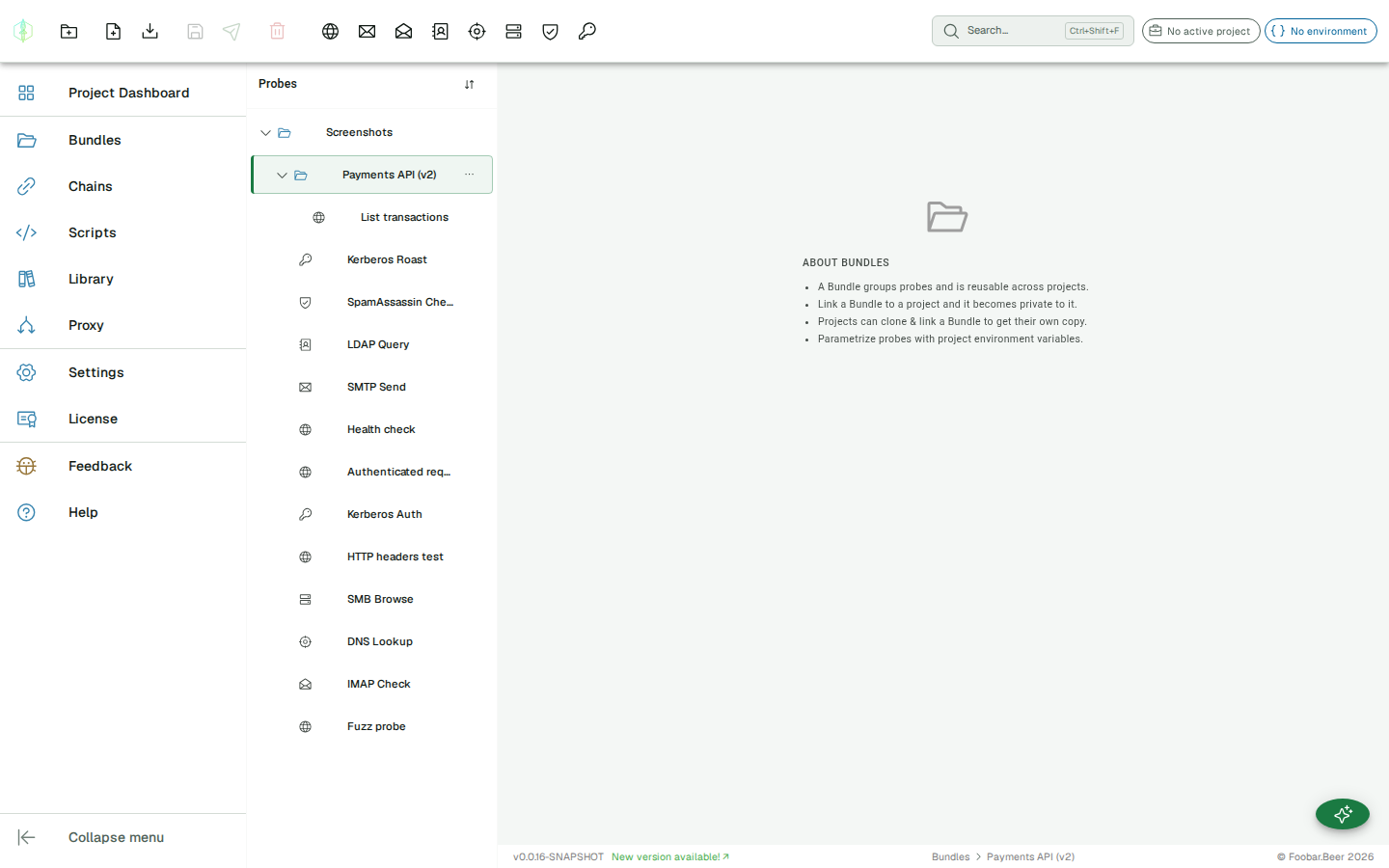
Task: Create HTTP probe via globe toolbar icon
Action: (330, 31)
